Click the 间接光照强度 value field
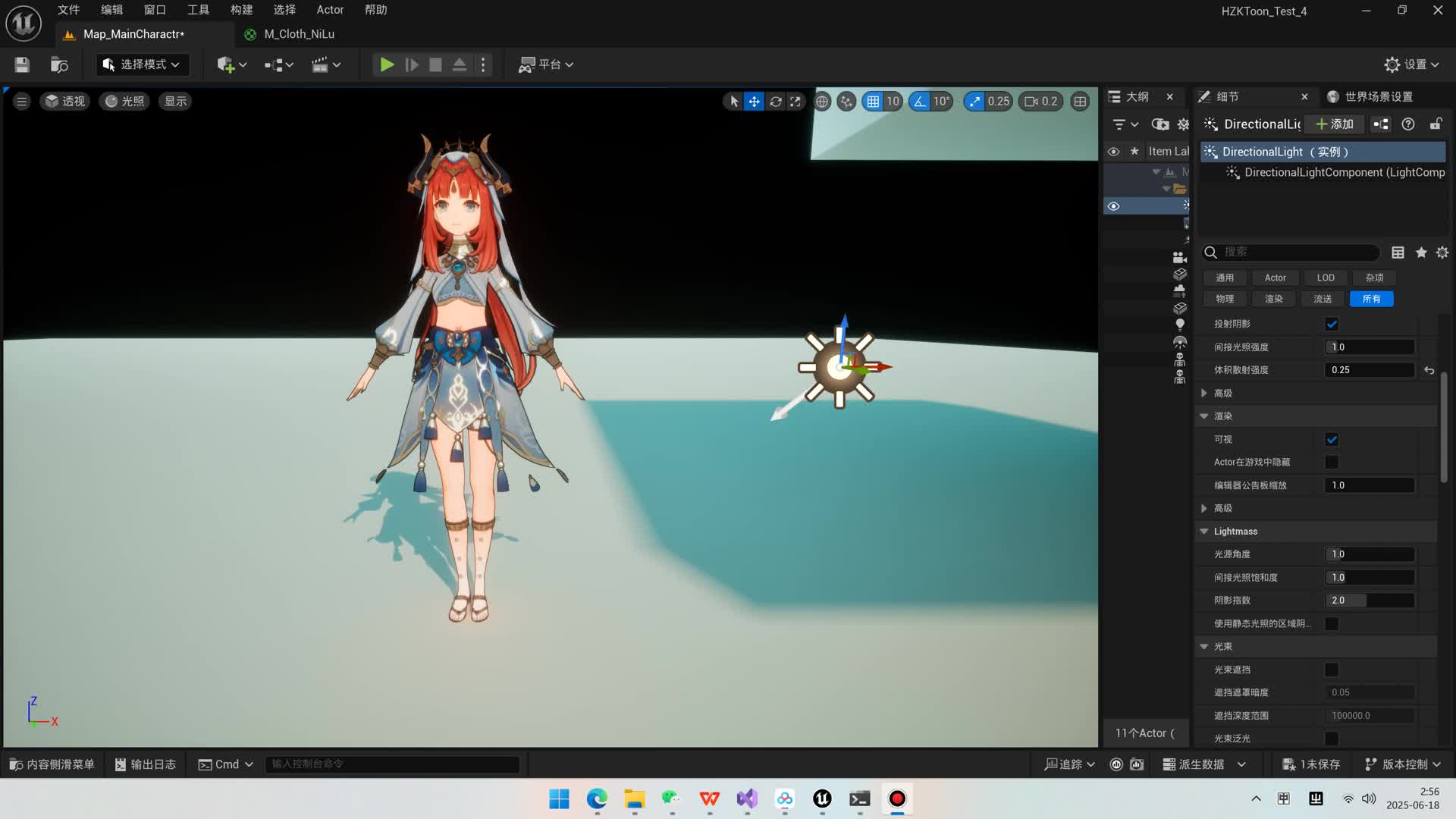 [1370, 347]
